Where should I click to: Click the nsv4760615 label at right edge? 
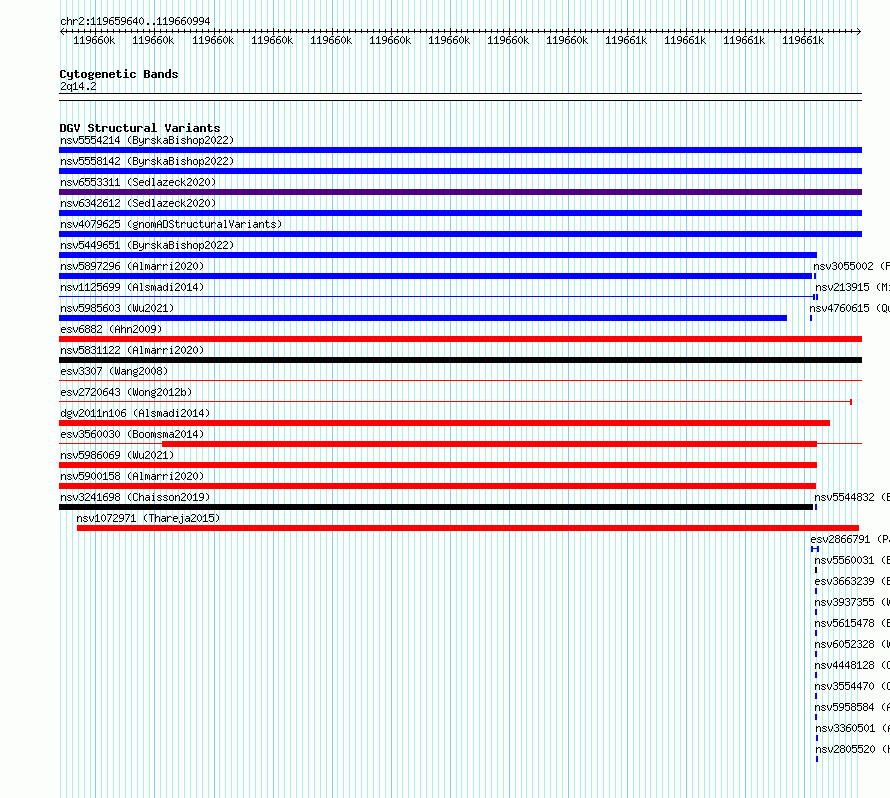pyautogui.click(x=849, y=308)
